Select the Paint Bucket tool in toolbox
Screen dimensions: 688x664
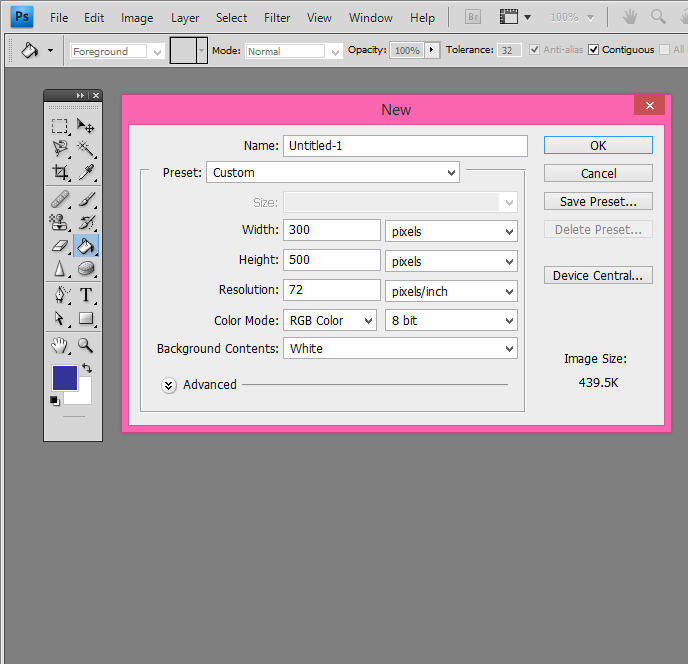pyautogui.click(x=86, y=246)
